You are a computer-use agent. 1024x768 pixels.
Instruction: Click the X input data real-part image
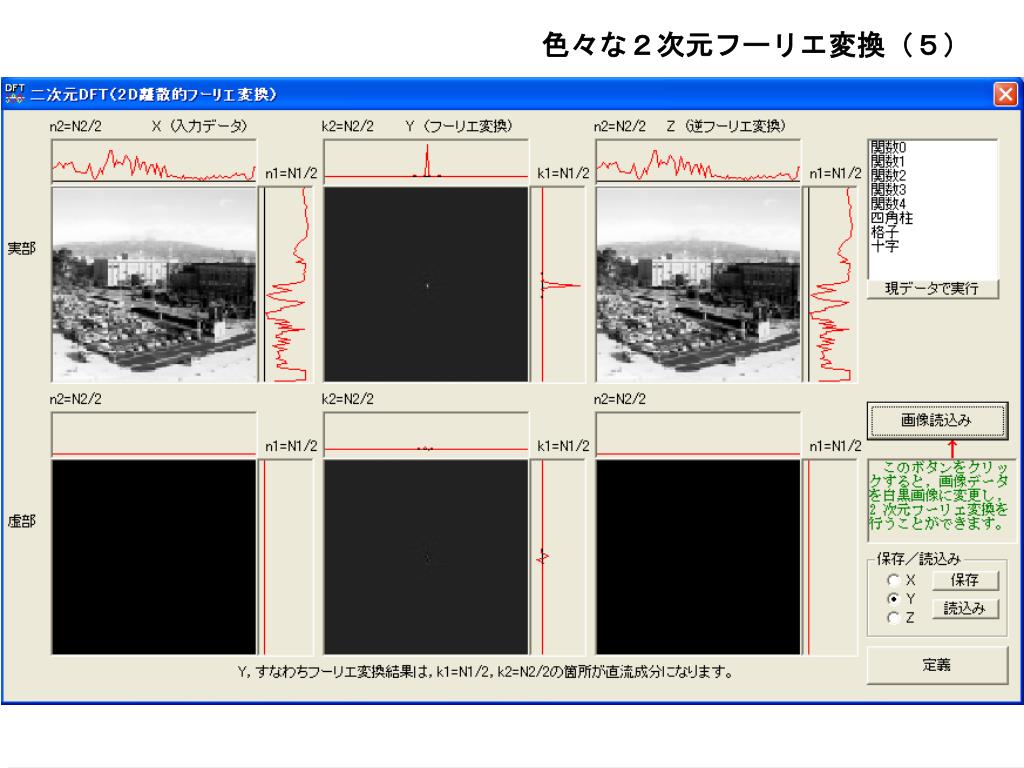coord(154,285)
